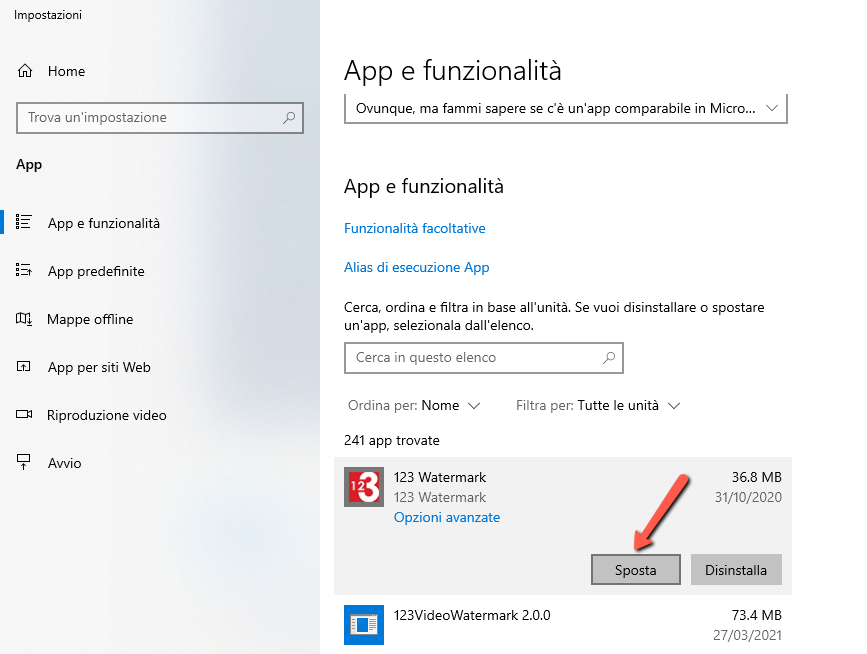Click the 123VideoWatermark app icon

[364, 625]
